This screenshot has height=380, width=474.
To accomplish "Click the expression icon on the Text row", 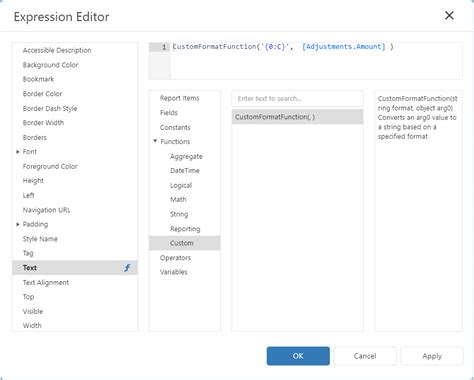I will pyautogui.click(x=127, y=268).
